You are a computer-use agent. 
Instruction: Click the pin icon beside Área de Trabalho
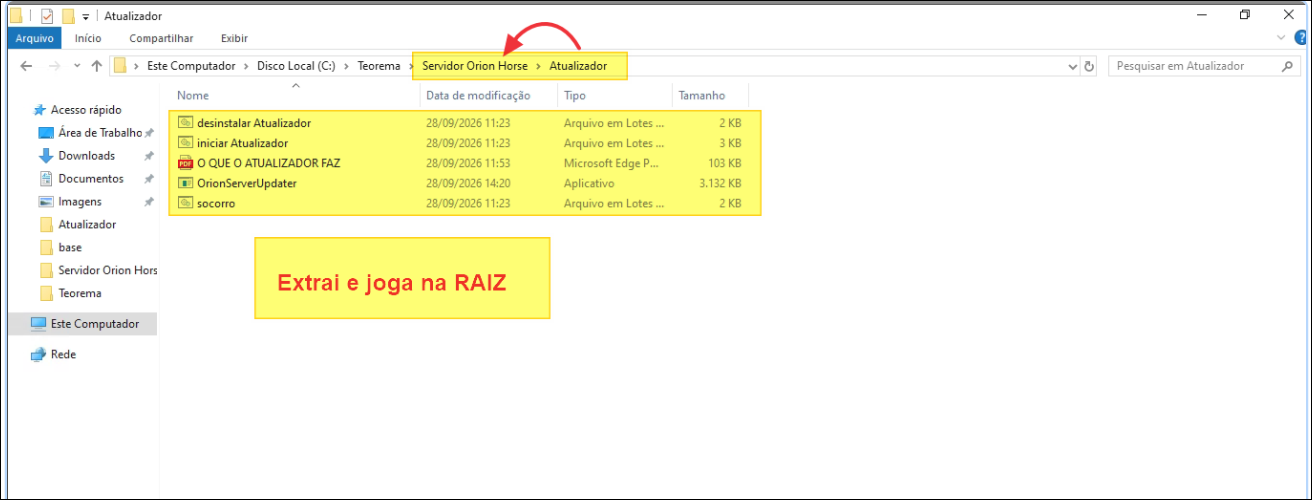pos(149,133)
